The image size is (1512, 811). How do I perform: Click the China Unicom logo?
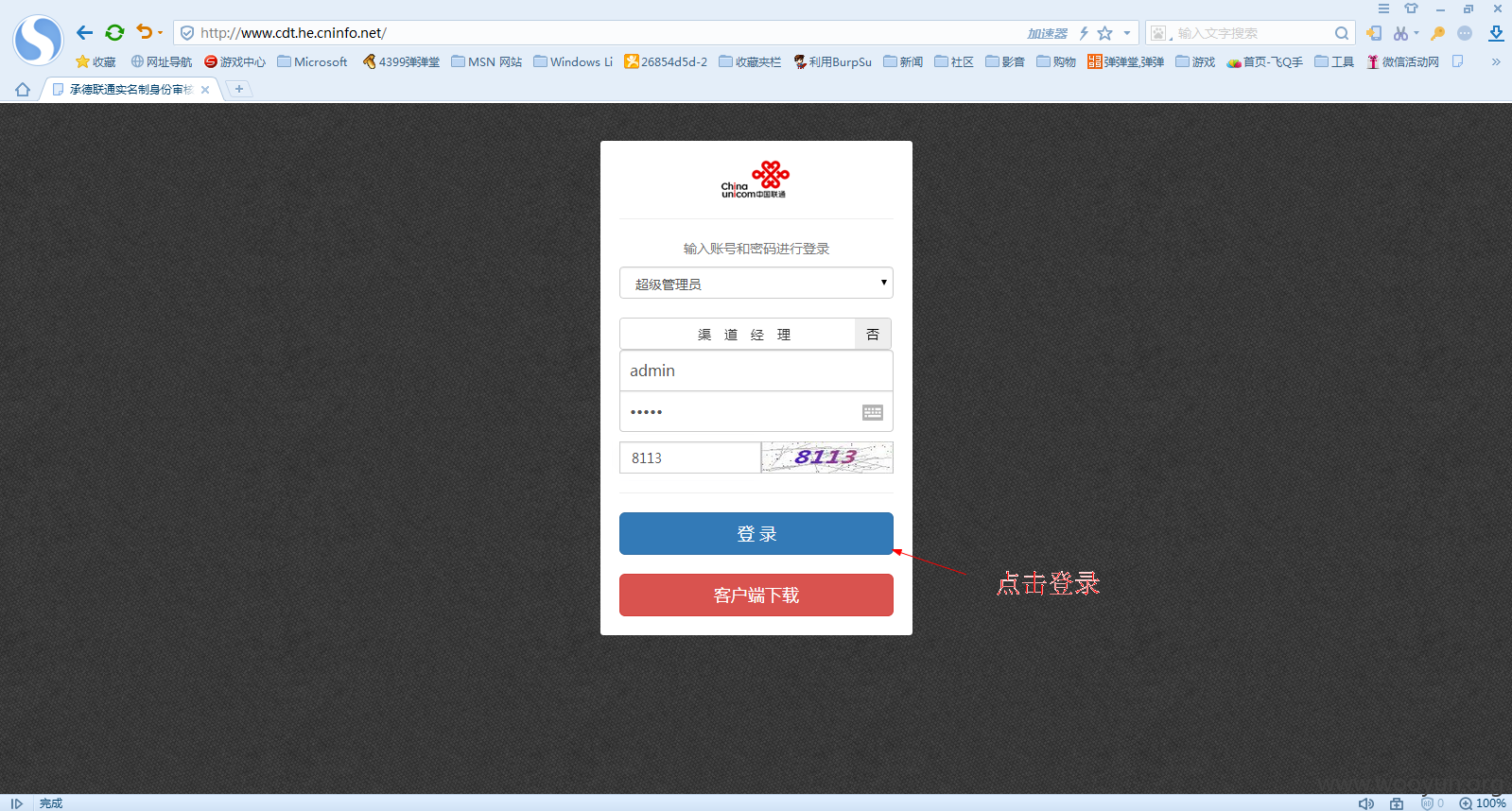(755, 180)
